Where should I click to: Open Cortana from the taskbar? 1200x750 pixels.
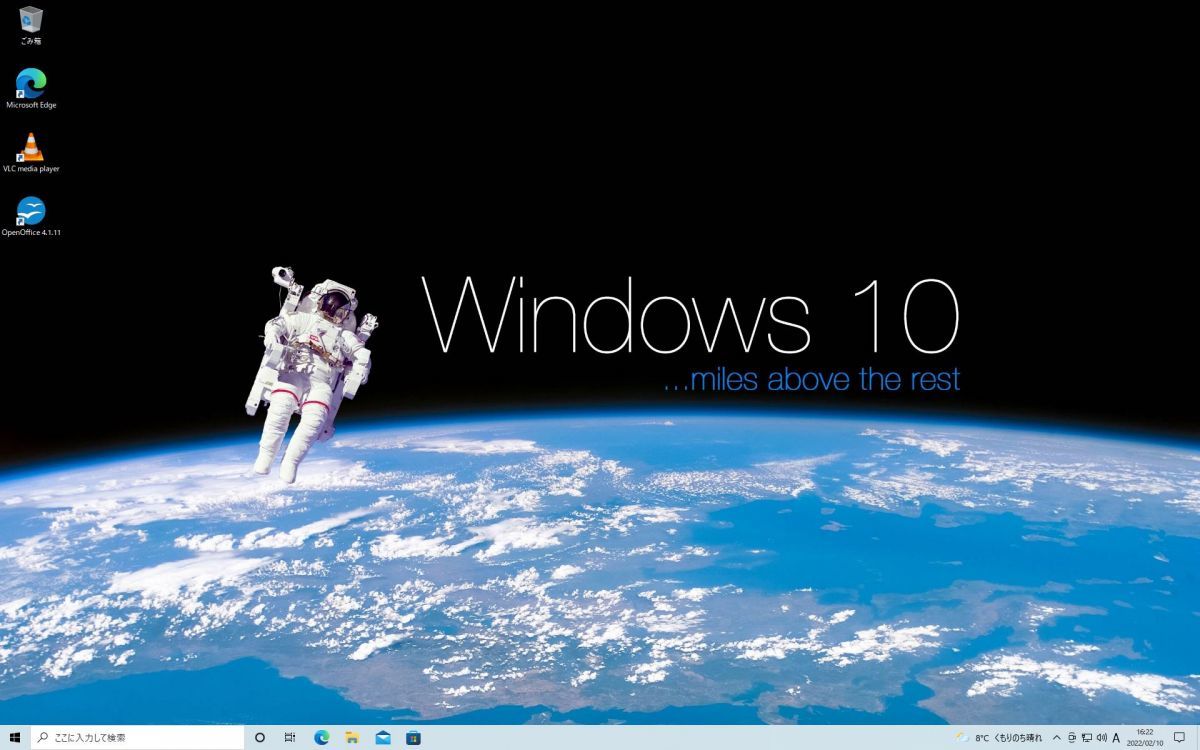(x=259, y=738)
